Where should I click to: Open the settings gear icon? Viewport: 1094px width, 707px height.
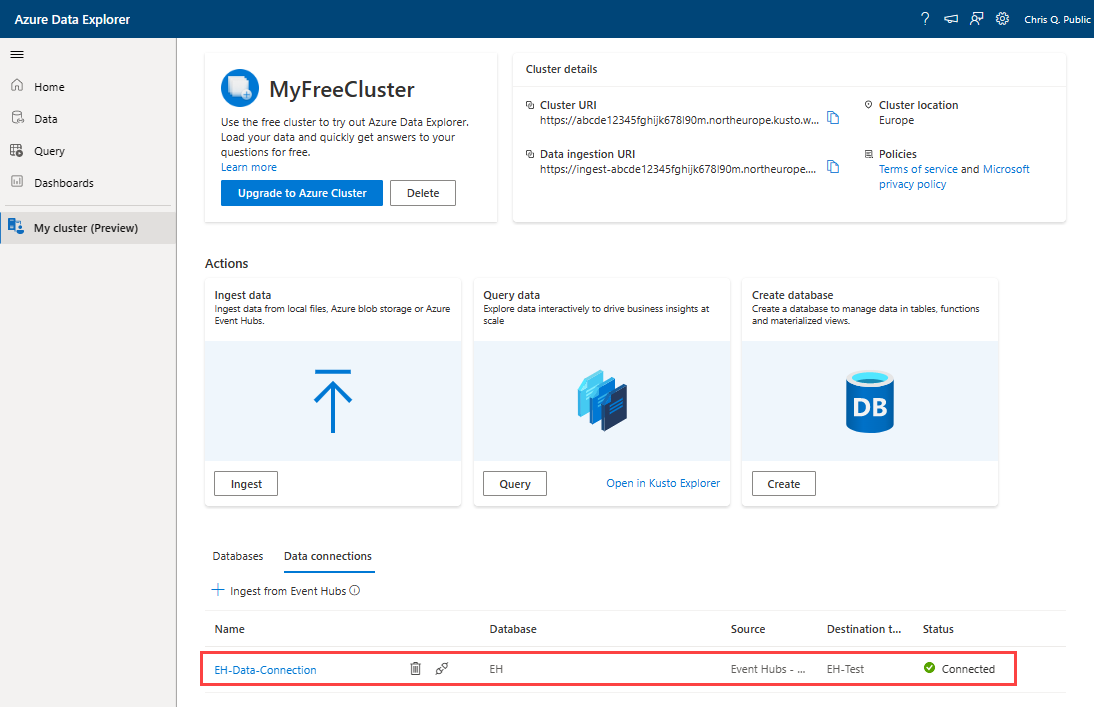click(x=1003, y=19)
